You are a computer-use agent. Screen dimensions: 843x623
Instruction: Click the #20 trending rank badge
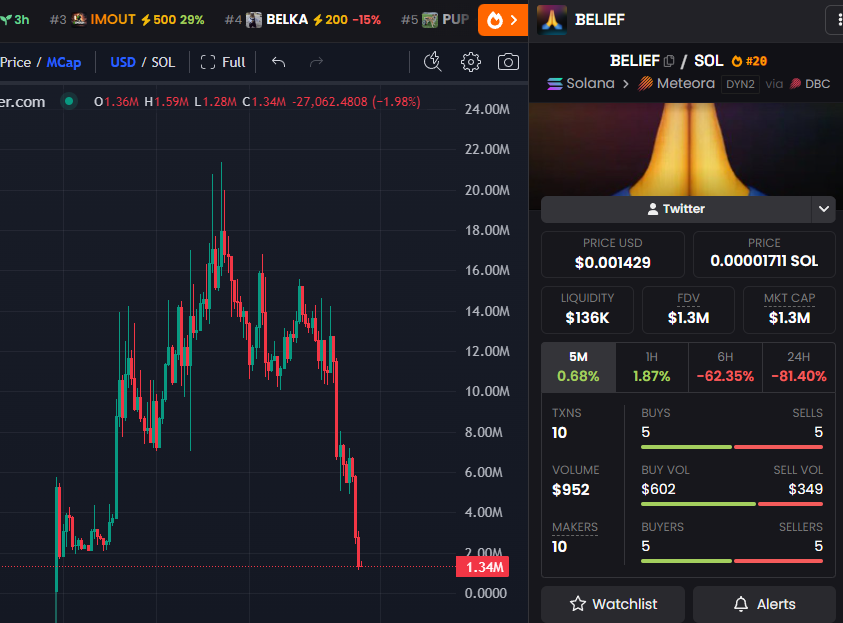point(749,61)
